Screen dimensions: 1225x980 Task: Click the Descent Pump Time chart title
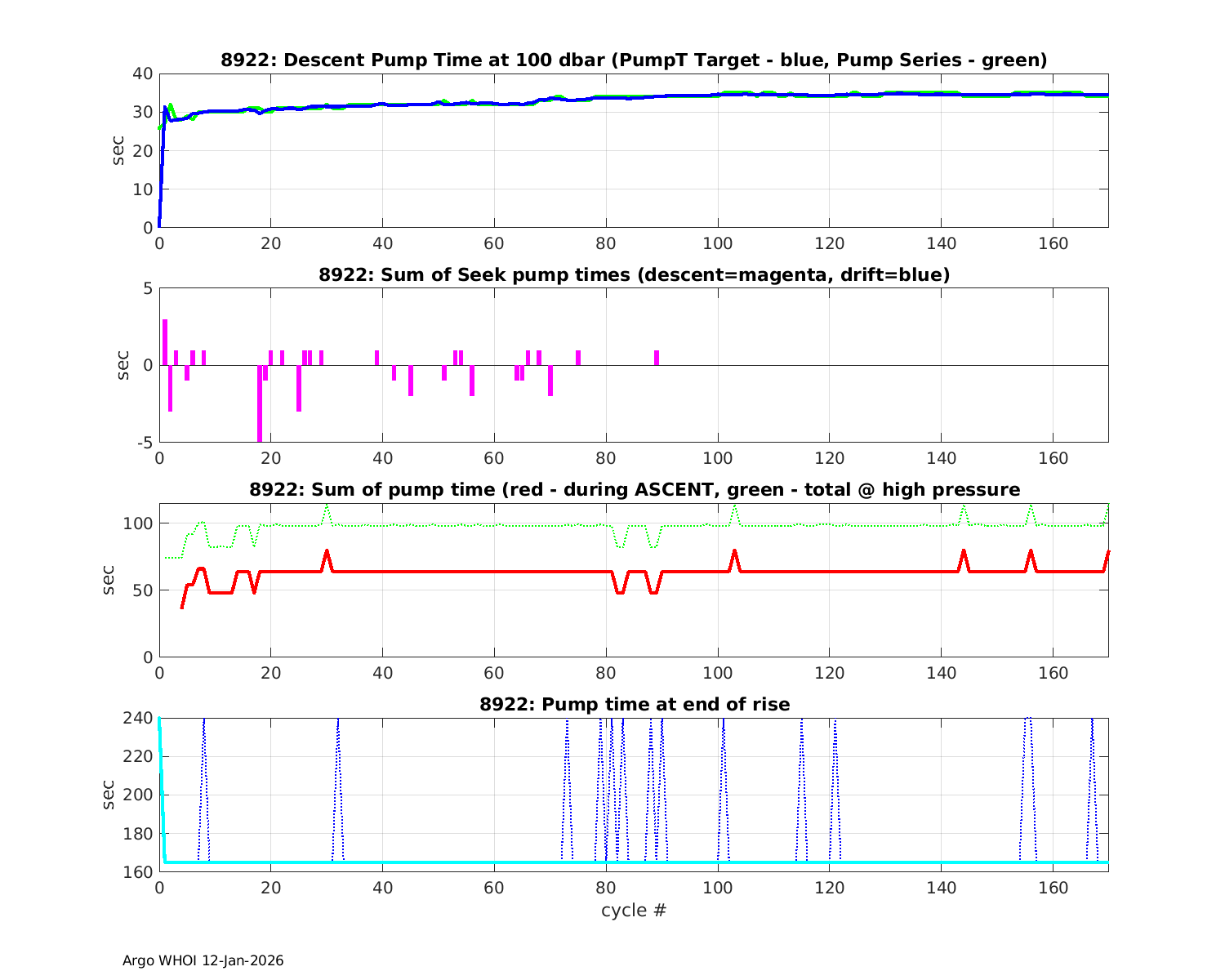(x=634, y=60)
